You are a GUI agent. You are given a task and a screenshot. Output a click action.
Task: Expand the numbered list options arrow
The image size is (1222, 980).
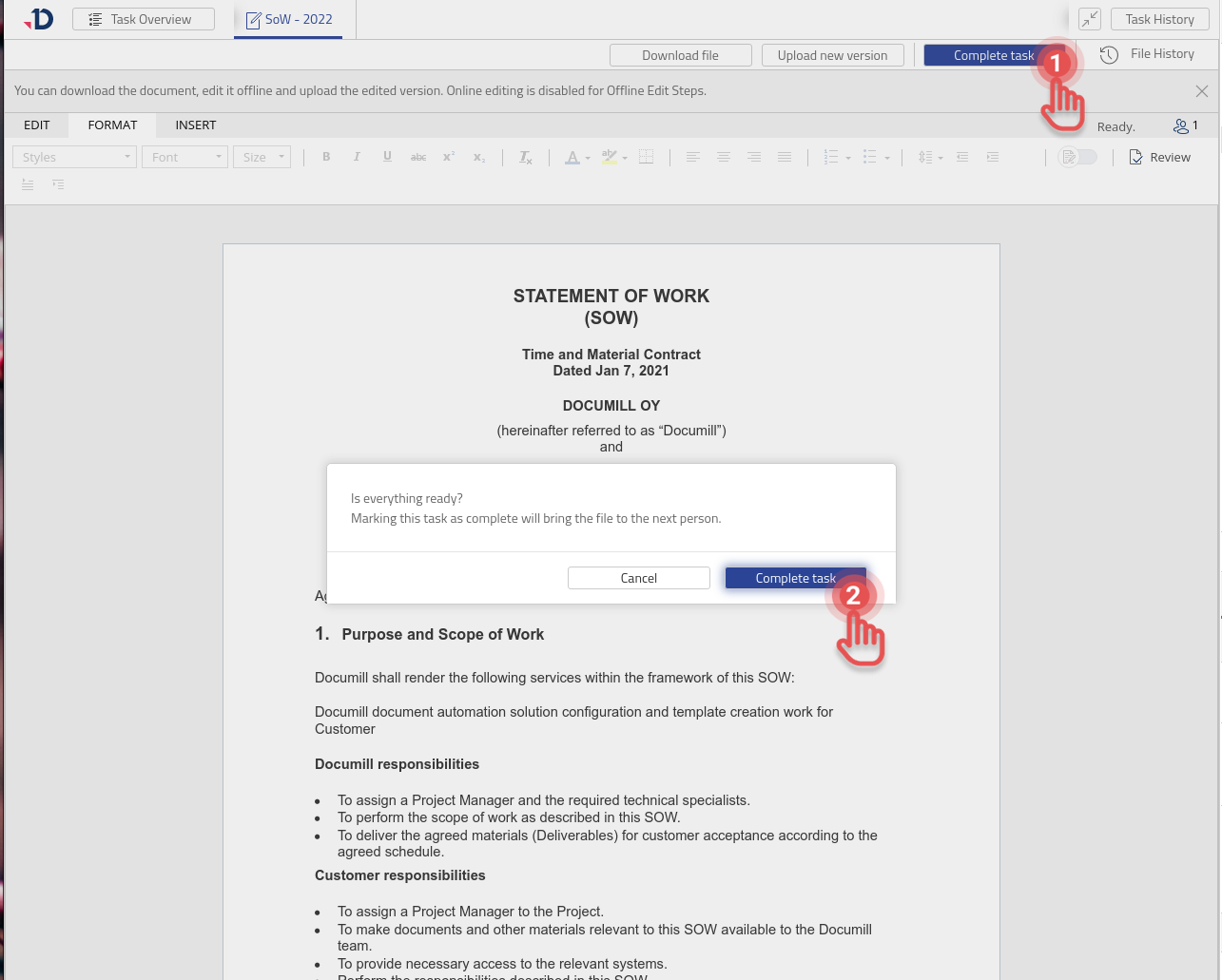[x=846, y=156]
